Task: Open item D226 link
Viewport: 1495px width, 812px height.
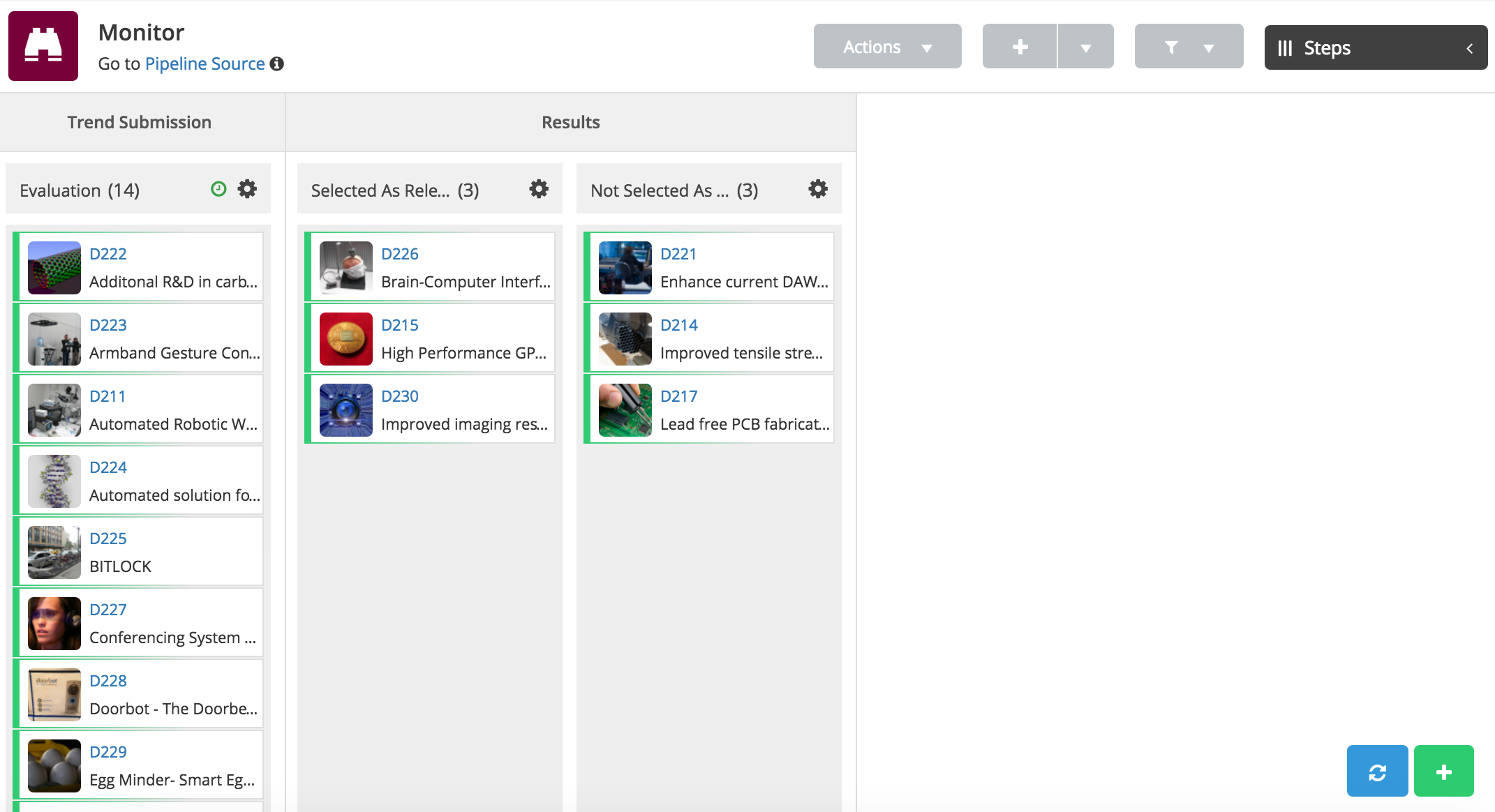Action: 399,254
